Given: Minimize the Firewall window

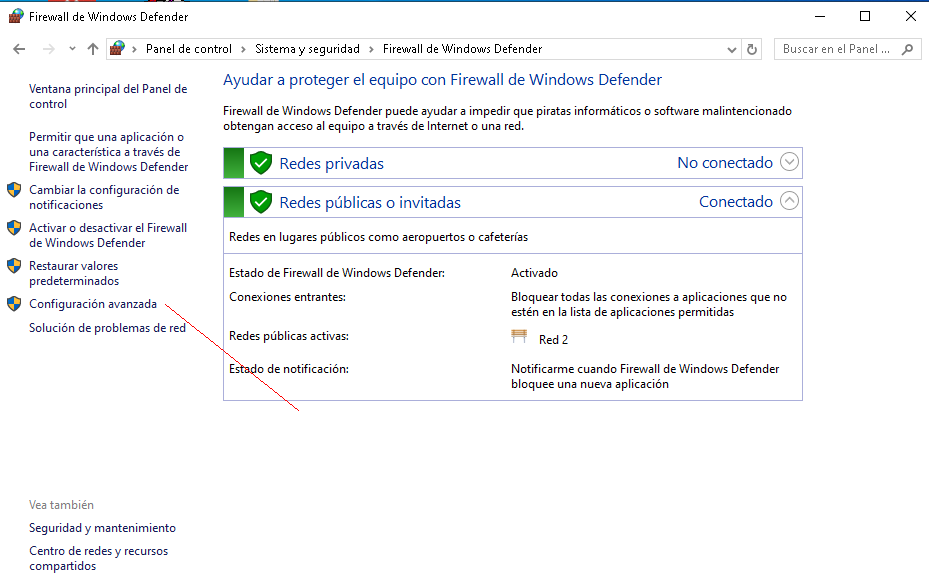Looking at the screenshot, I should tap(820, 17).
